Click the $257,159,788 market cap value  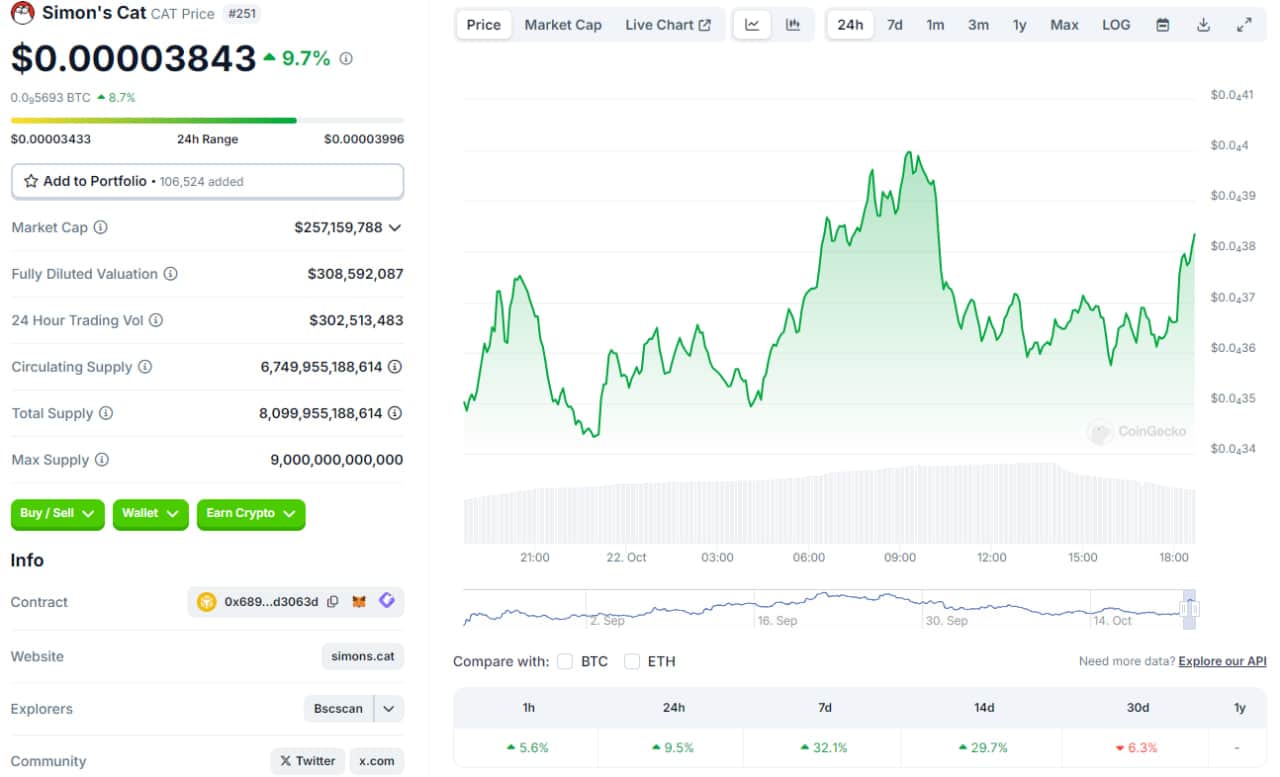coord(338,228)
